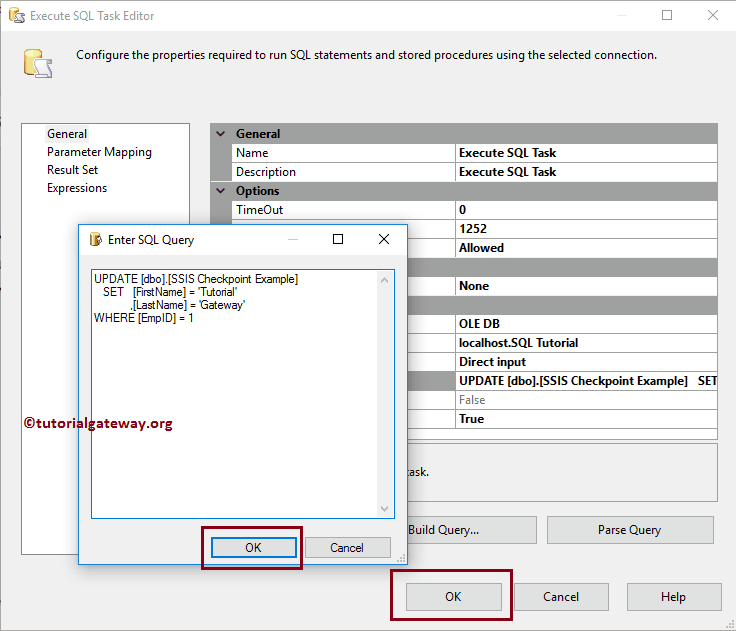Collapse the Options property category
The image size is (736, 631).
[x=221, y=191]
